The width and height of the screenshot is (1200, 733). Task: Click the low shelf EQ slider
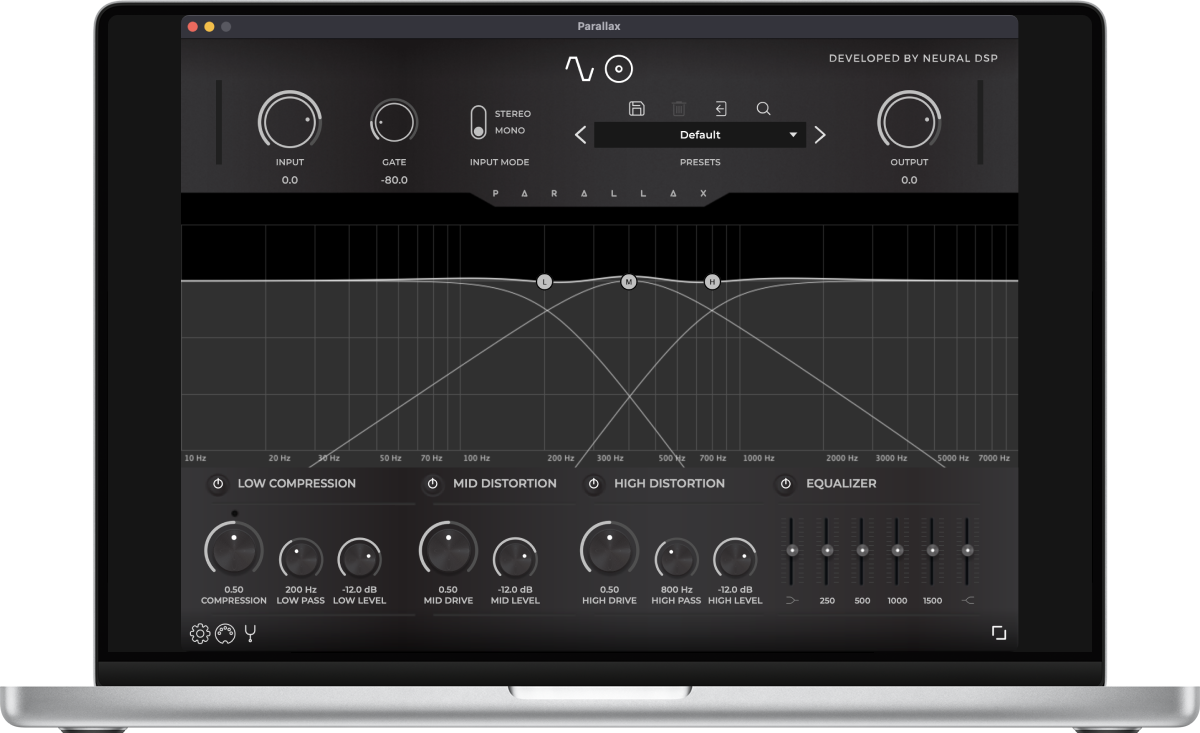tap(792, 551)
